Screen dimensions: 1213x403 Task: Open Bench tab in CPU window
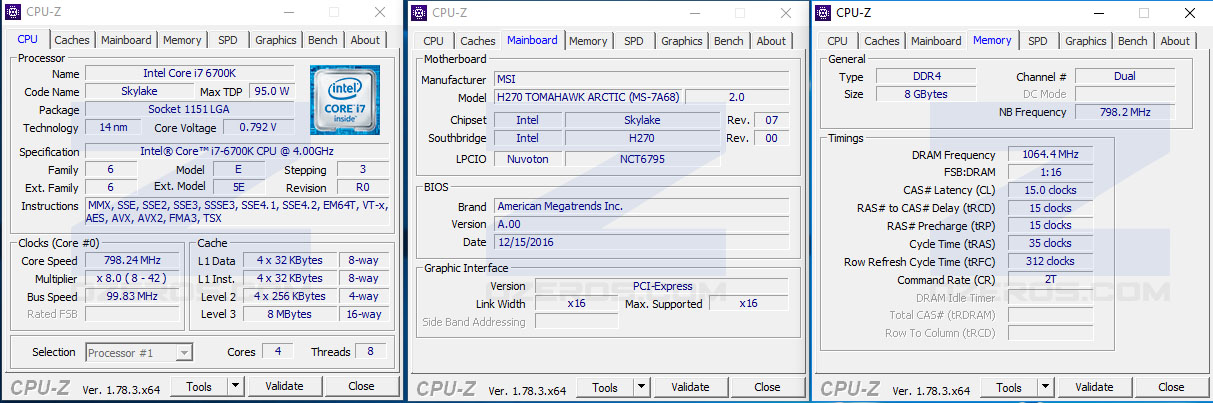[323, 40]
